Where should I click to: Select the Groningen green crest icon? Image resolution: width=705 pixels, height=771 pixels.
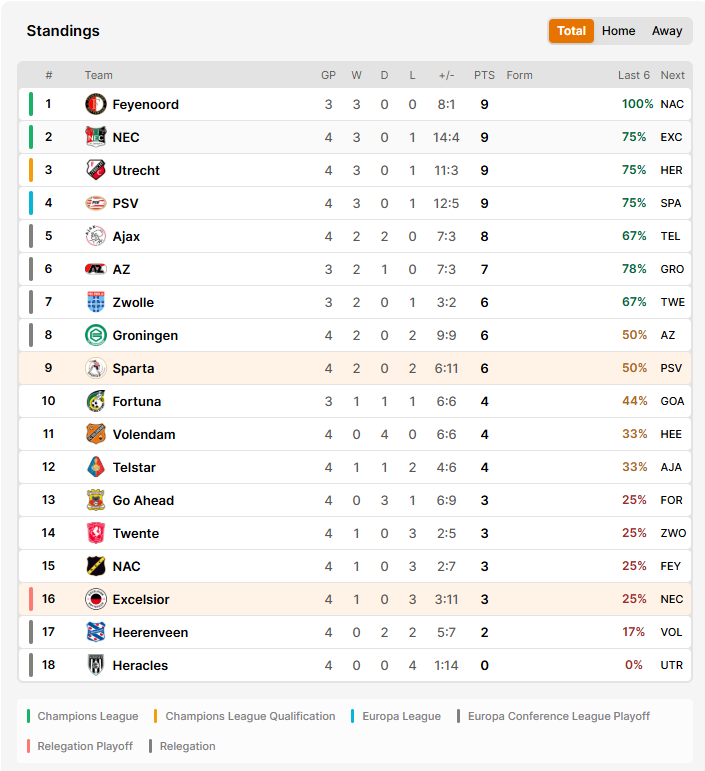pos(95,335)
